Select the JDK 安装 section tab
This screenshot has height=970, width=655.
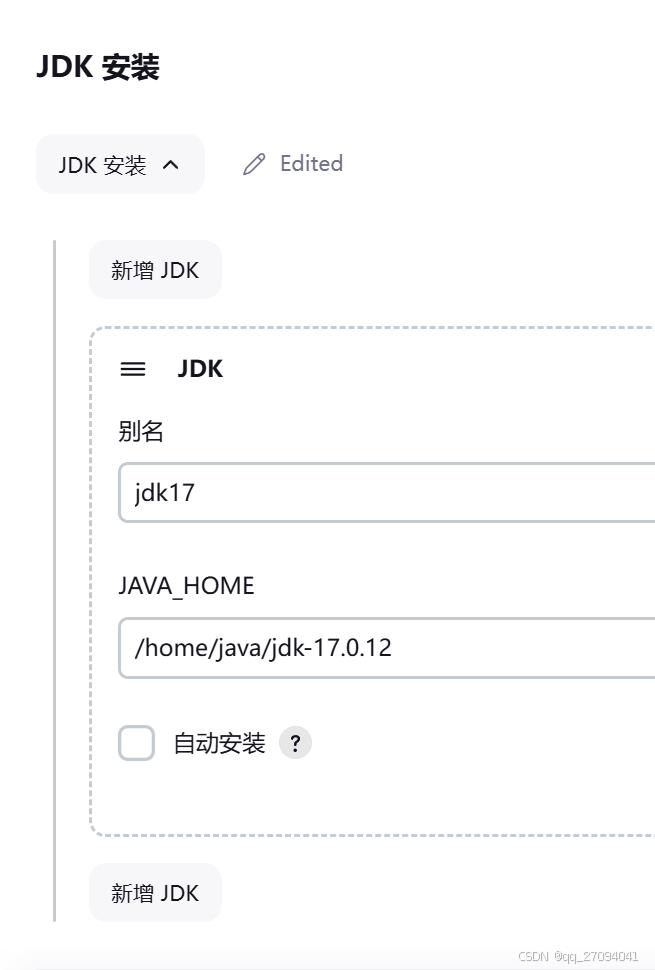click(x=120, y=163)
